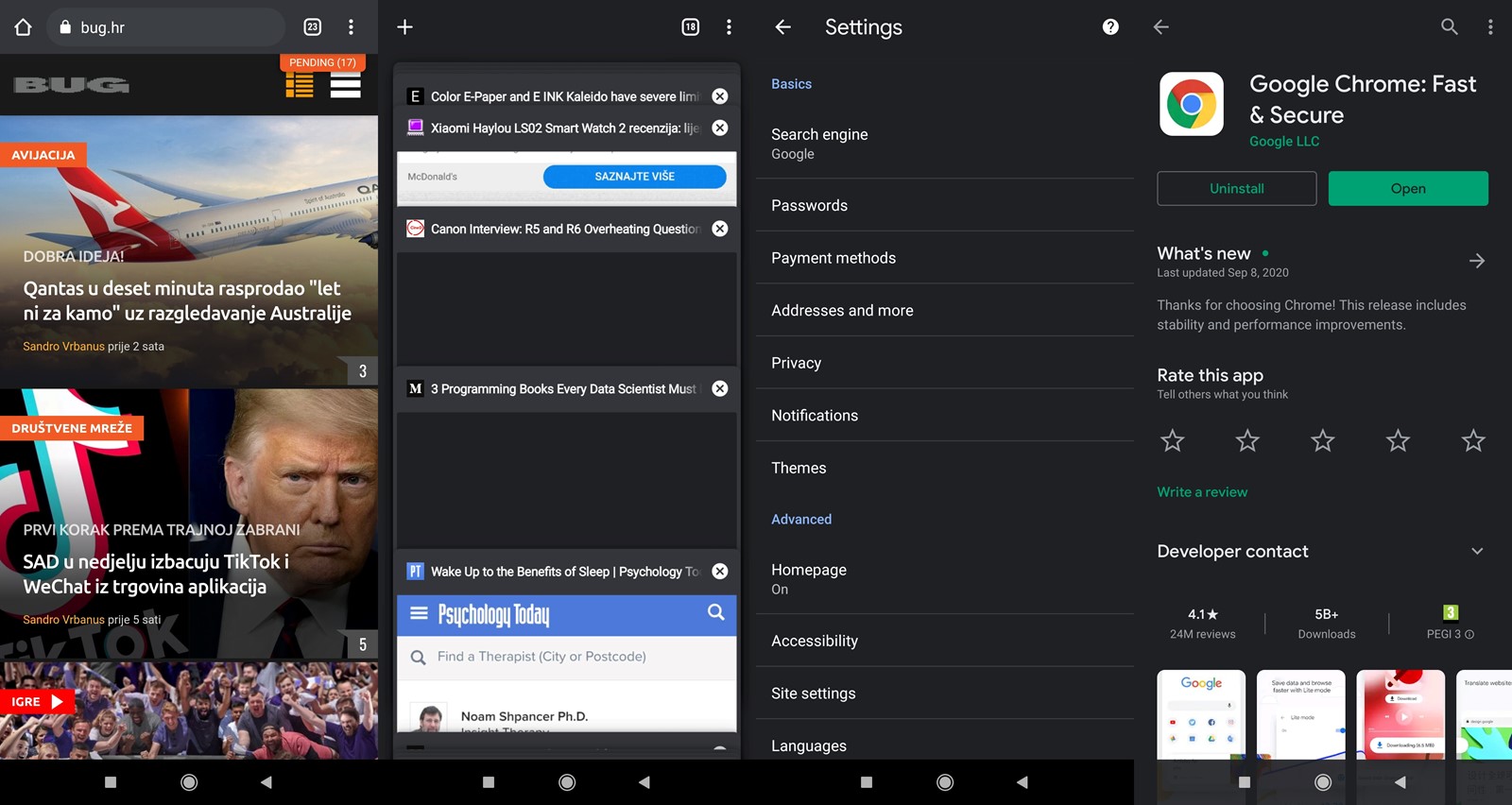The width and height of the screenshot is (1512, 805).
Task: Tap the green Open button
Action: click(1408, 188)
